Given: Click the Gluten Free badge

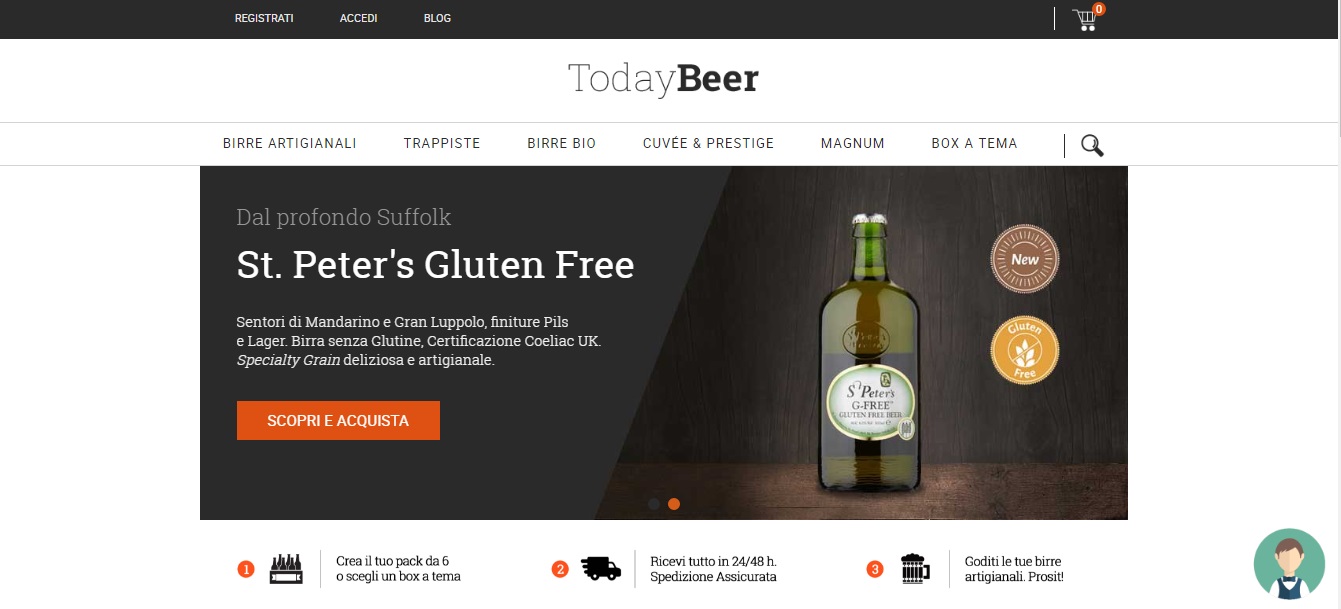Looking at the screenshot, I should tap(1025, 350).
